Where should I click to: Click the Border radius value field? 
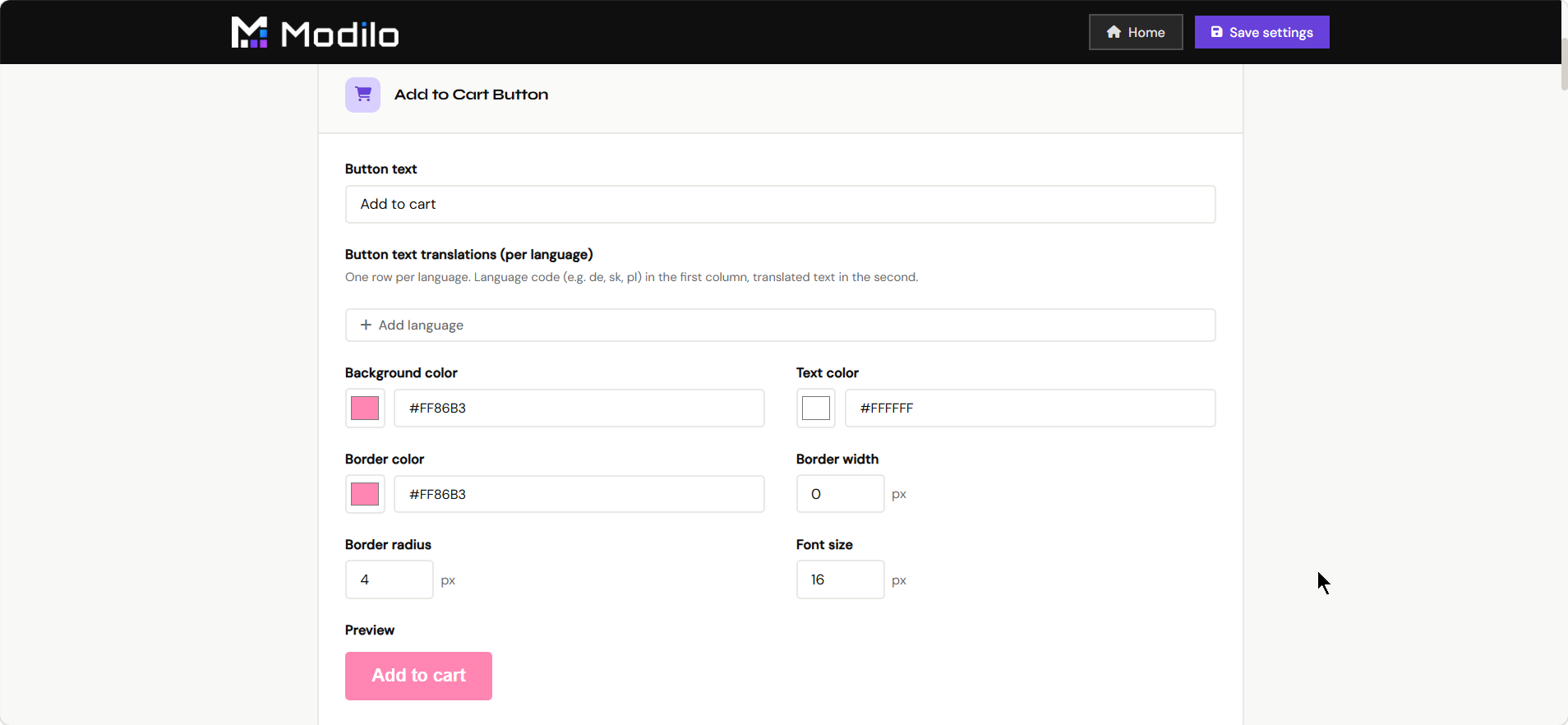click(x=389, y=580)
